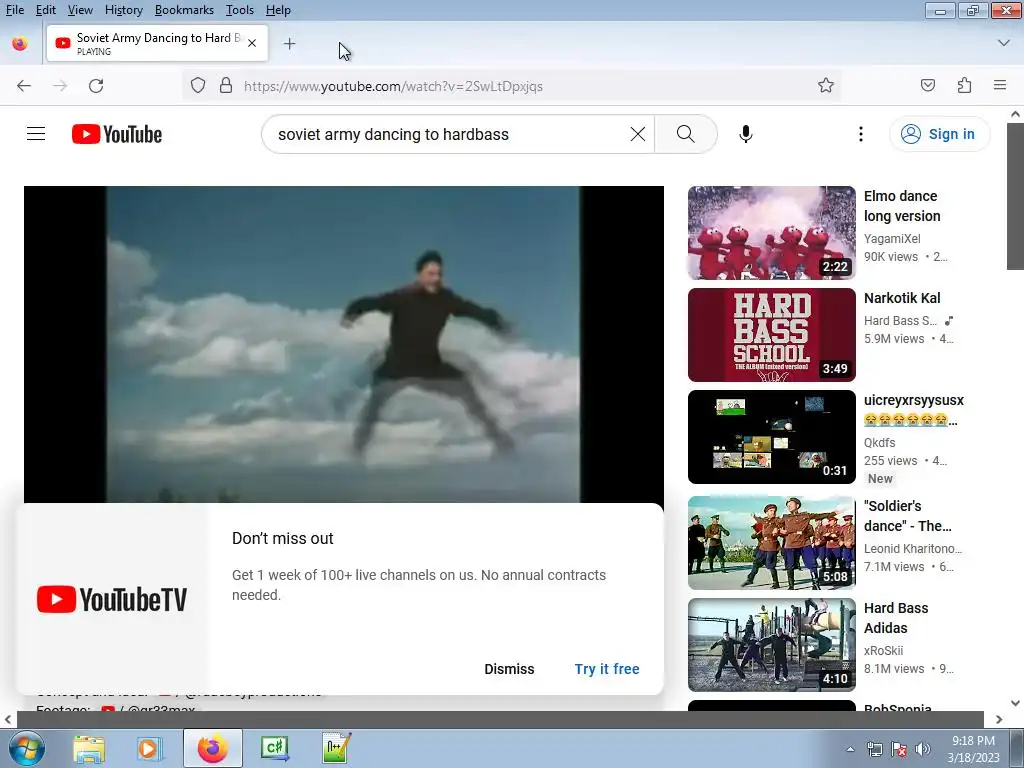Open the C# taskbar application
This screenshot has height=768, width=1024.
[274, 748]
